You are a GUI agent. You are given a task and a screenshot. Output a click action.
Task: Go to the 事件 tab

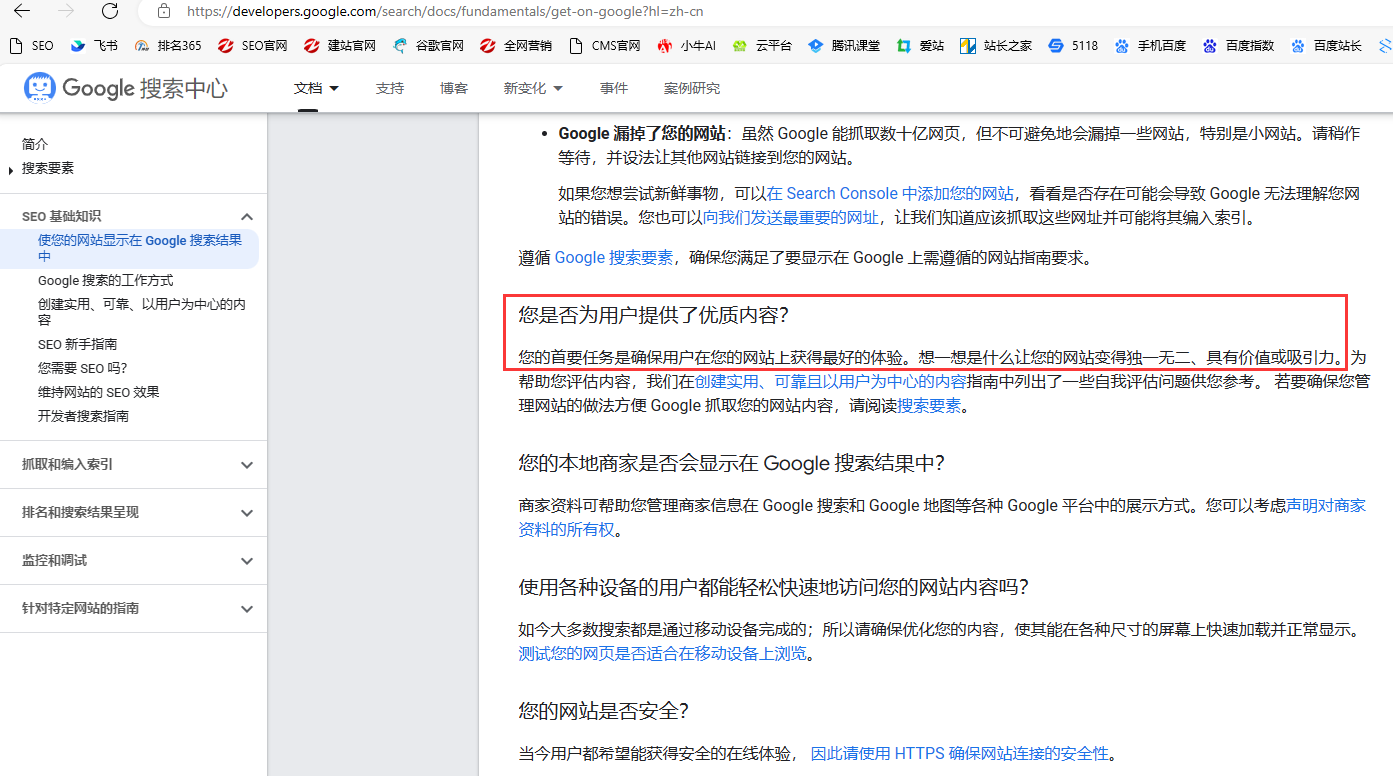click(614, 88)
